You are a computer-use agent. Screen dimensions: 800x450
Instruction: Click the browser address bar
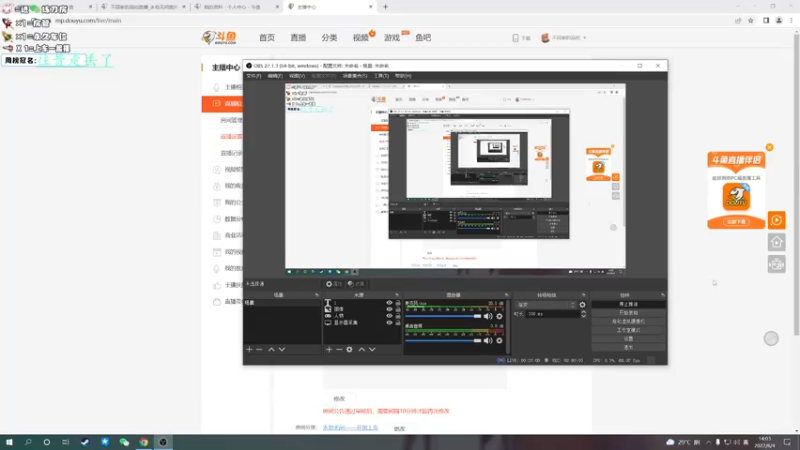pyautogui.click(x=388, y=21)
